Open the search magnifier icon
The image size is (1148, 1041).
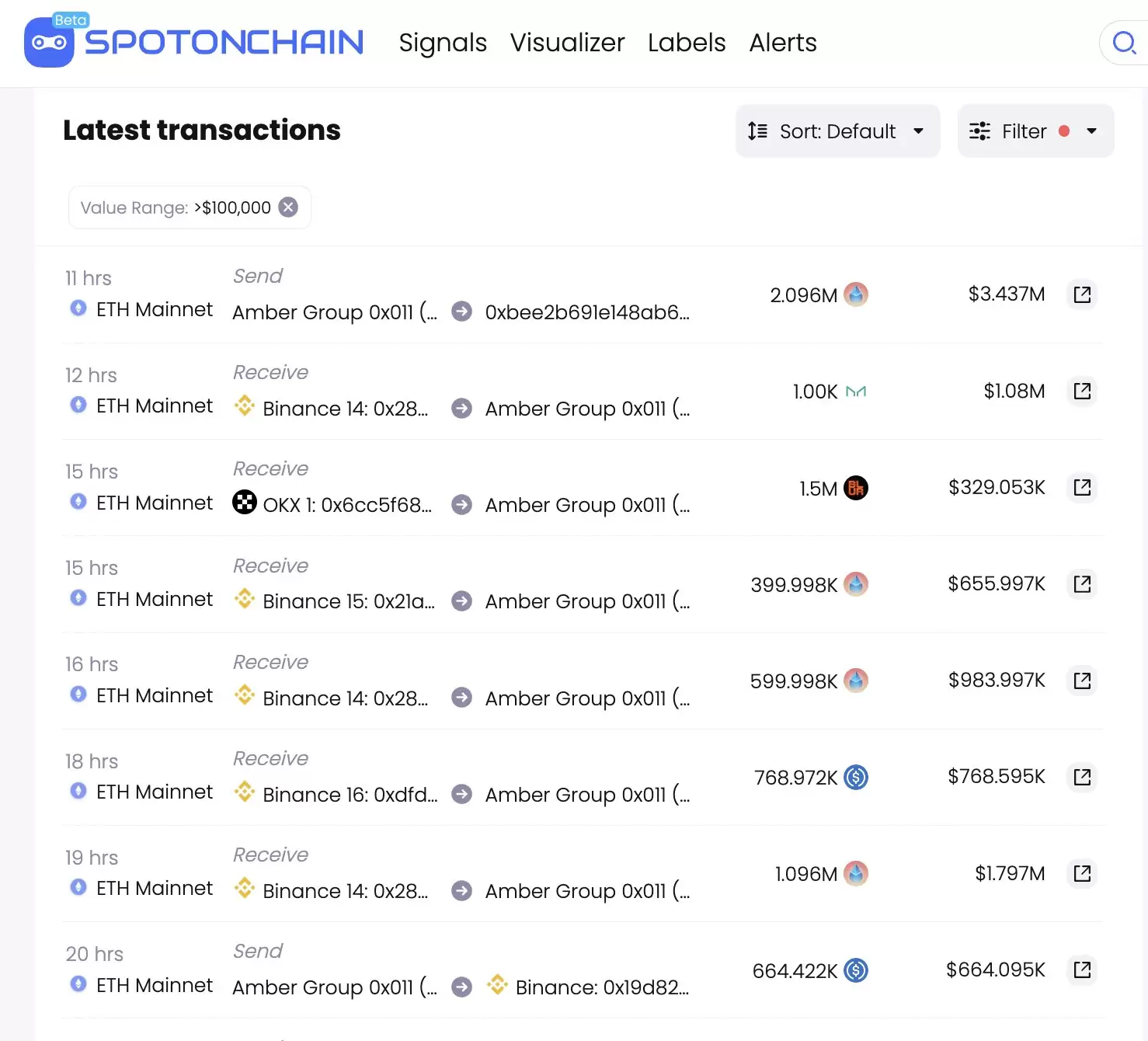(1124, 43)
